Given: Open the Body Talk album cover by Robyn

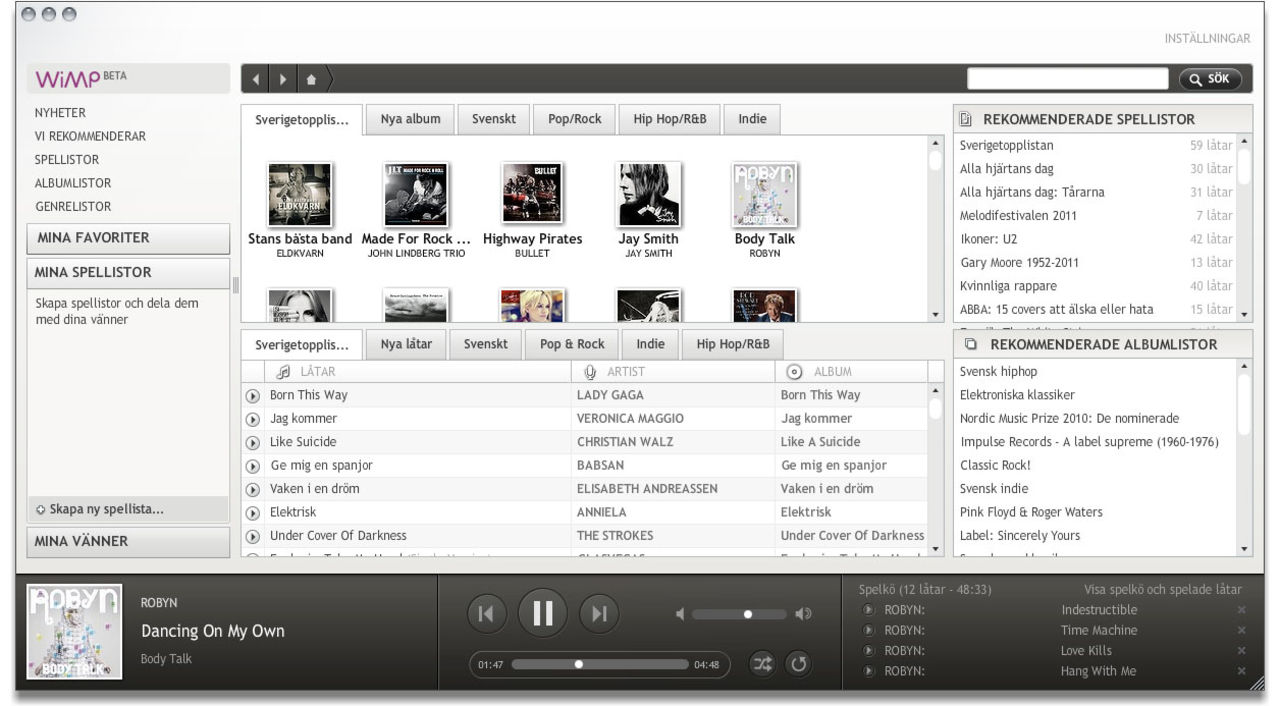Looking at the screenshot, I should 764,194.
